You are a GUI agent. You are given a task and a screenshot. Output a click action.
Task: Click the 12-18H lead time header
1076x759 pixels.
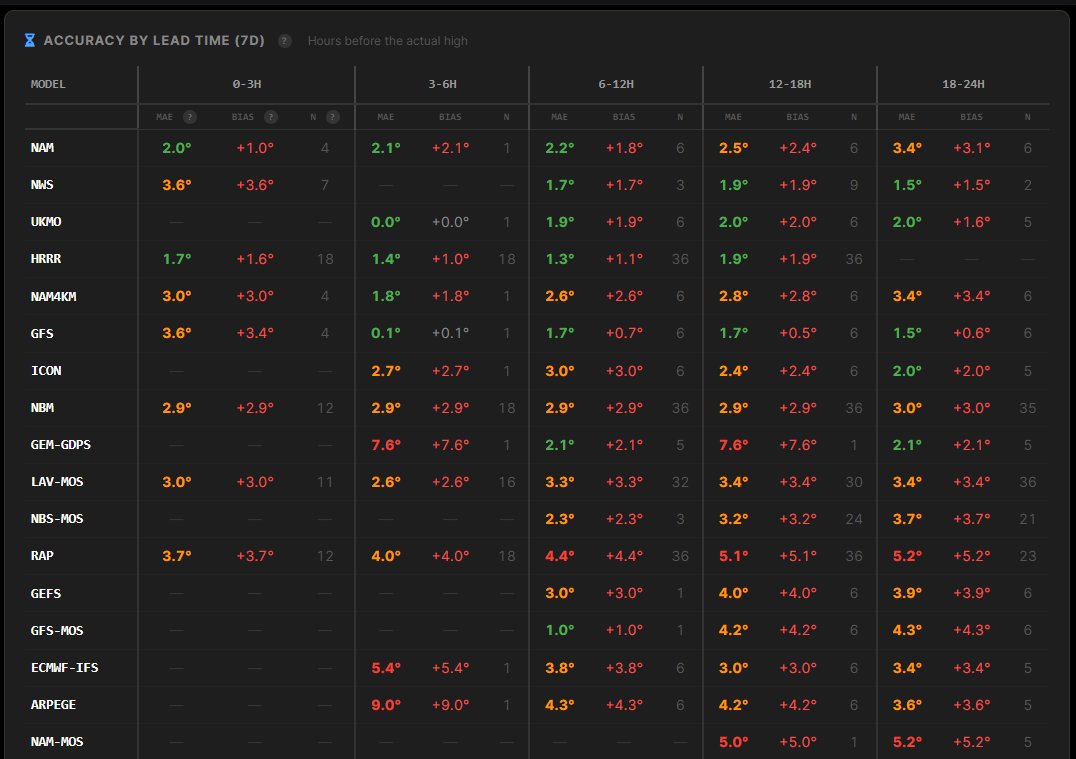click(x=790, y=84)
